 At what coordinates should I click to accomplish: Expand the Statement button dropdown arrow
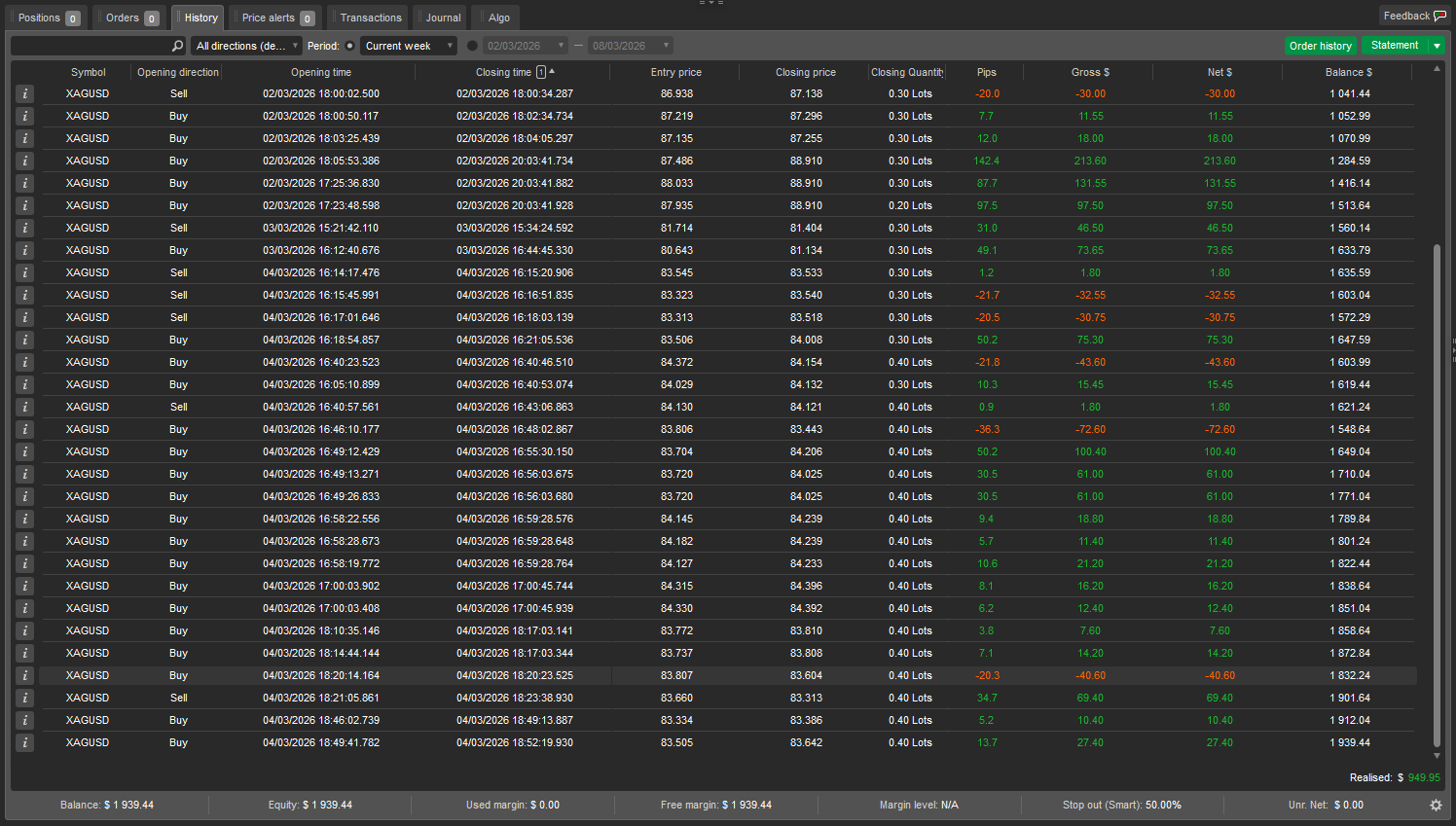click(1437, 46)
